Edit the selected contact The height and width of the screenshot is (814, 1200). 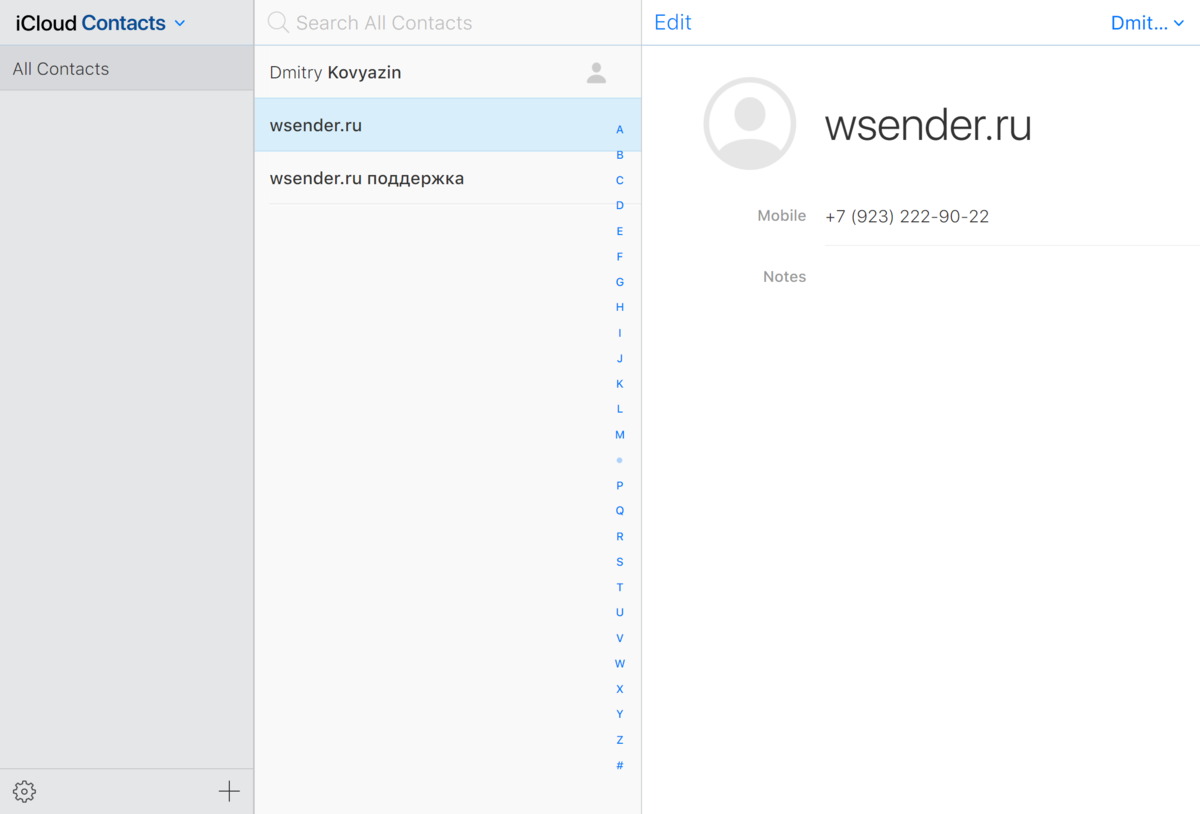pyautogui.click(x=673, y=23)
